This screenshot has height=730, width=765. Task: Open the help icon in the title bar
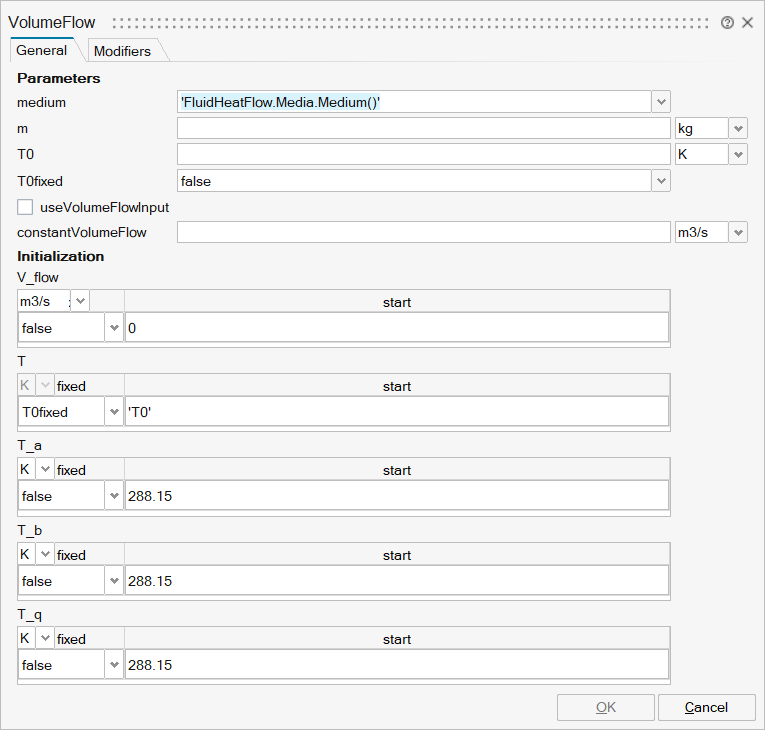pyautogui.click(x=727, y=22)
